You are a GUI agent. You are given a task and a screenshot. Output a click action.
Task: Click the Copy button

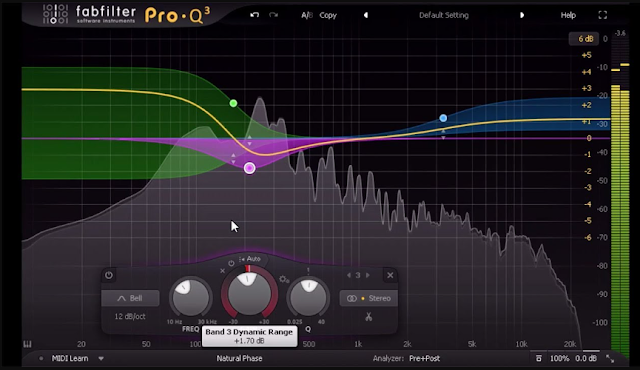(x=328, y=15)
